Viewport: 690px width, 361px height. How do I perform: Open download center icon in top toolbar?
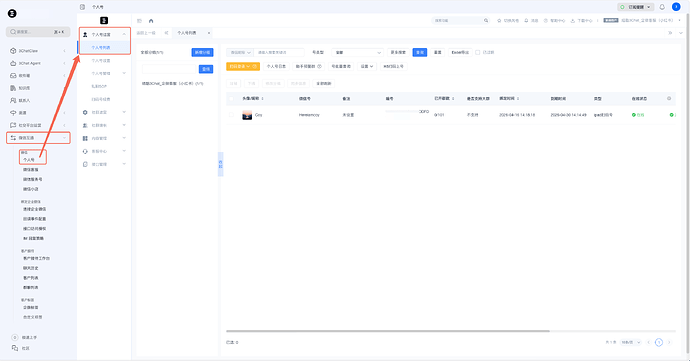(x=573, y=20)
